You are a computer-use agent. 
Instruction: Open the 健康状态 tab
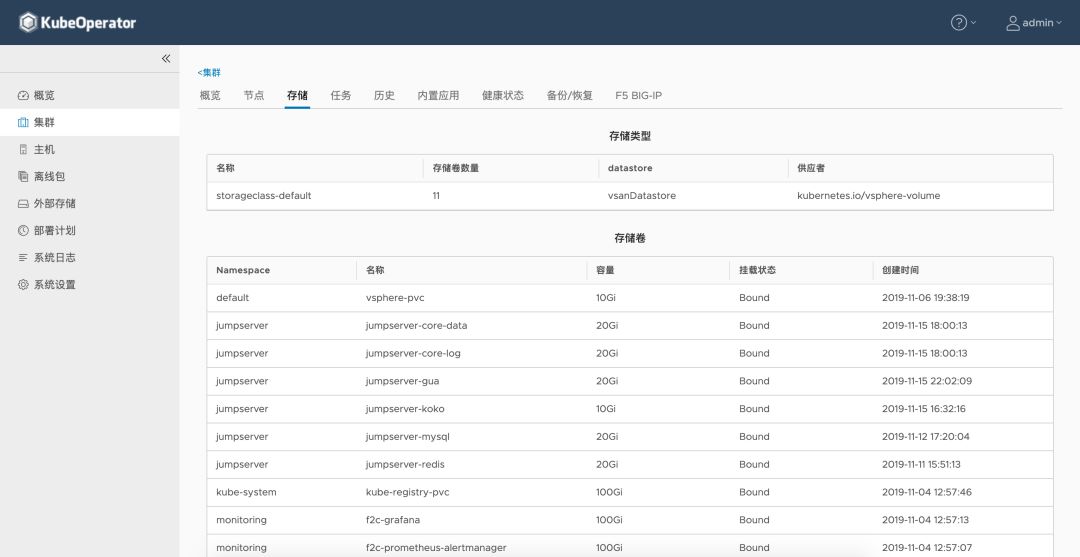pos(503,96)
